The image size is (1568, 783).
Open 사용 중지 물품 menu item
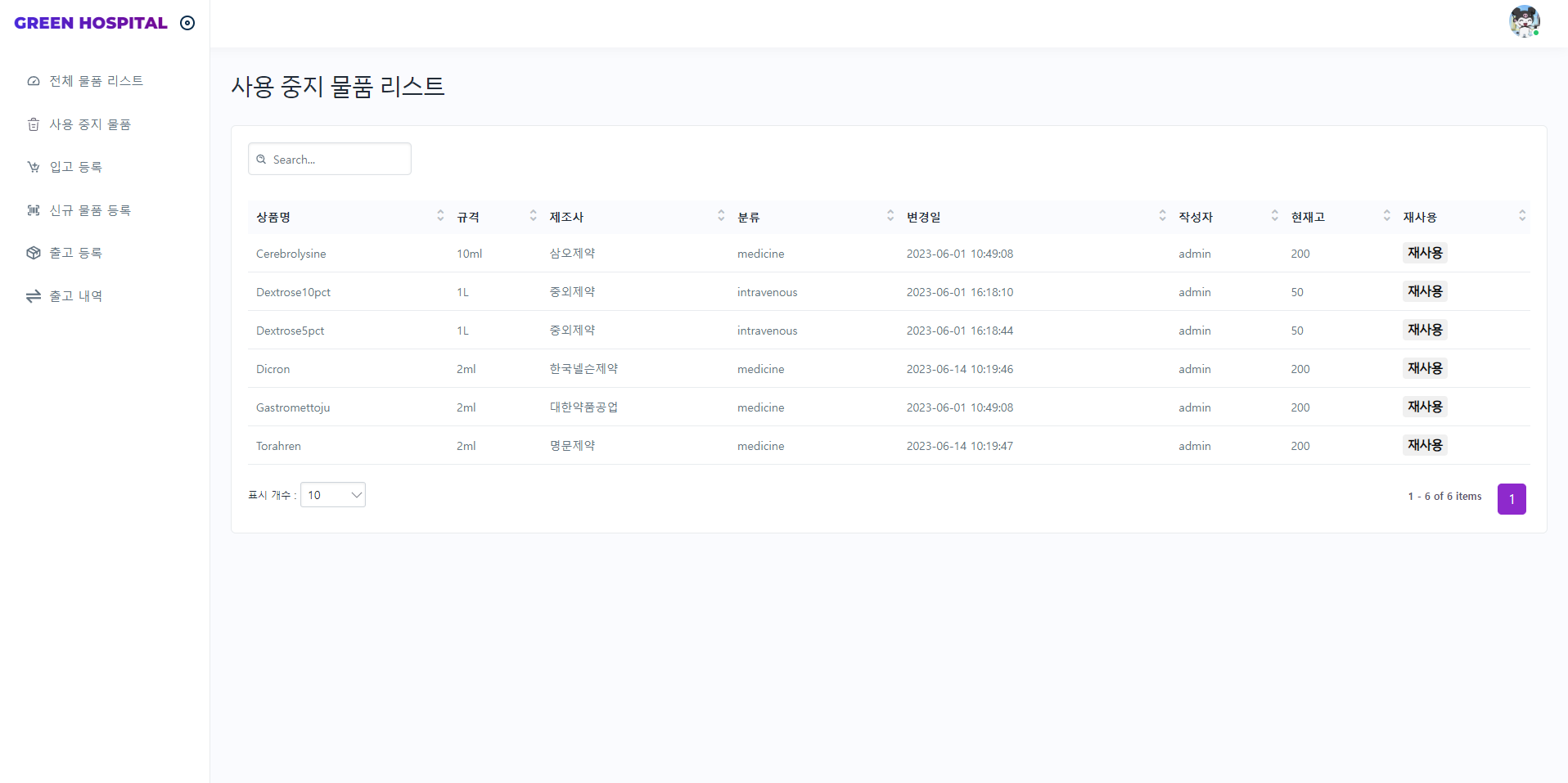pyautogui.click(x=90, y=124)
